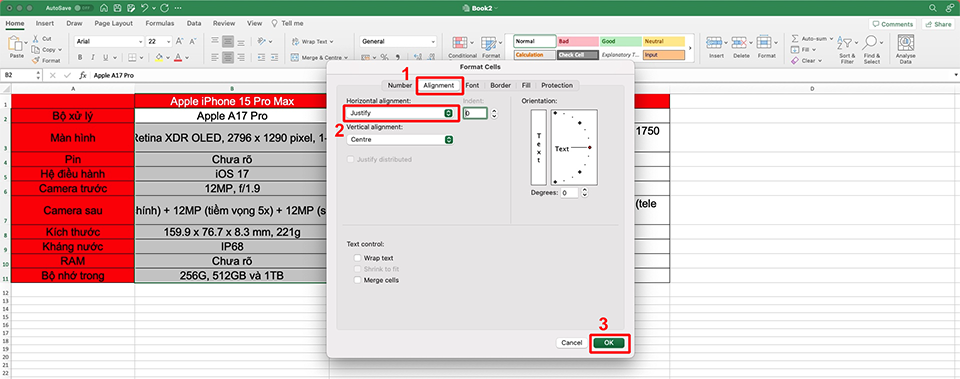Image resolution: width=960 pixels, height=379 pixels.
Task: Open the Auto-sum dropdown
Action: click(x=832, y=39)
